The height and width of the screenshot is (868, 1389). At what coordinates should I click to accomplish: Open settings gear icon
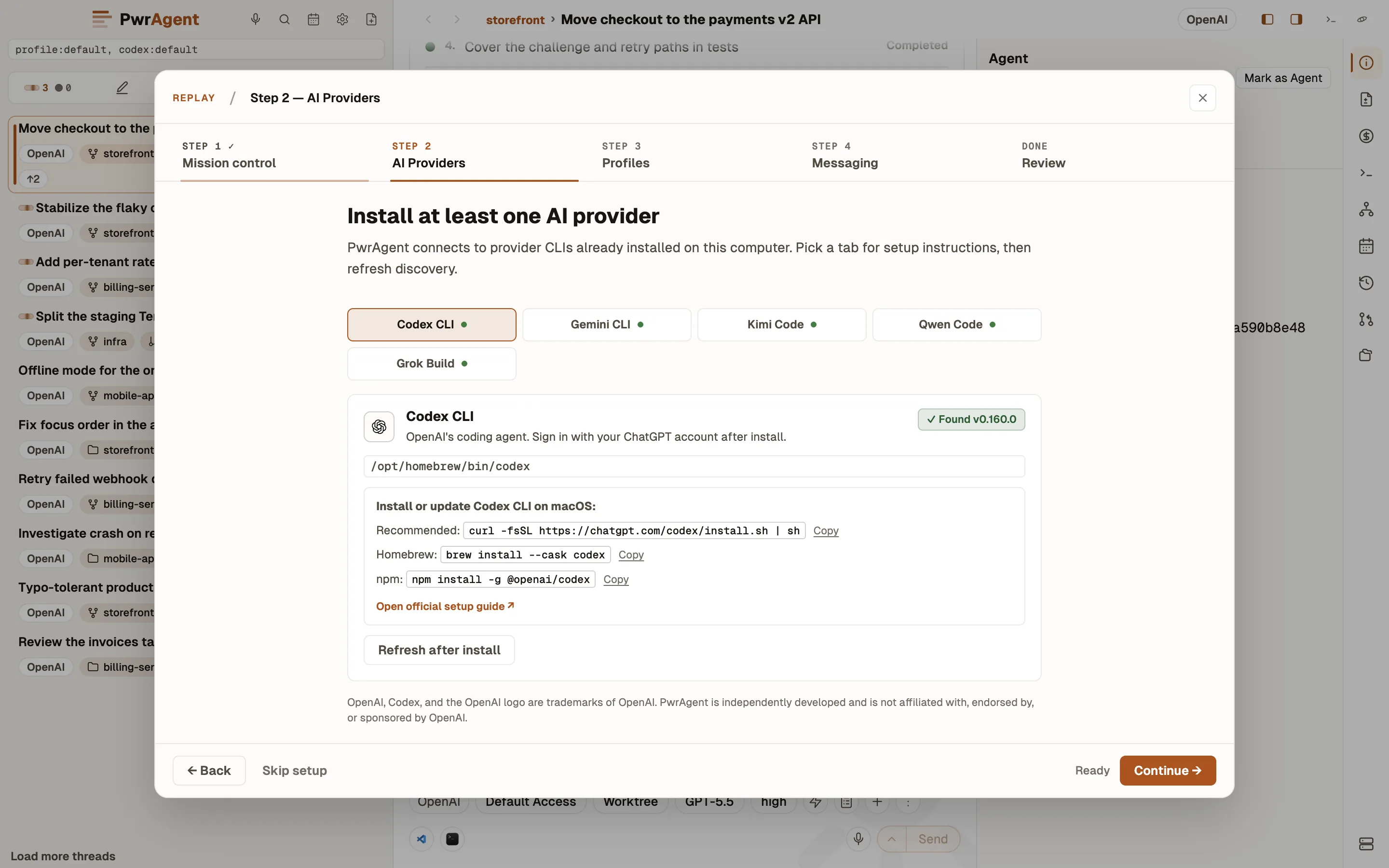[342, 19]
